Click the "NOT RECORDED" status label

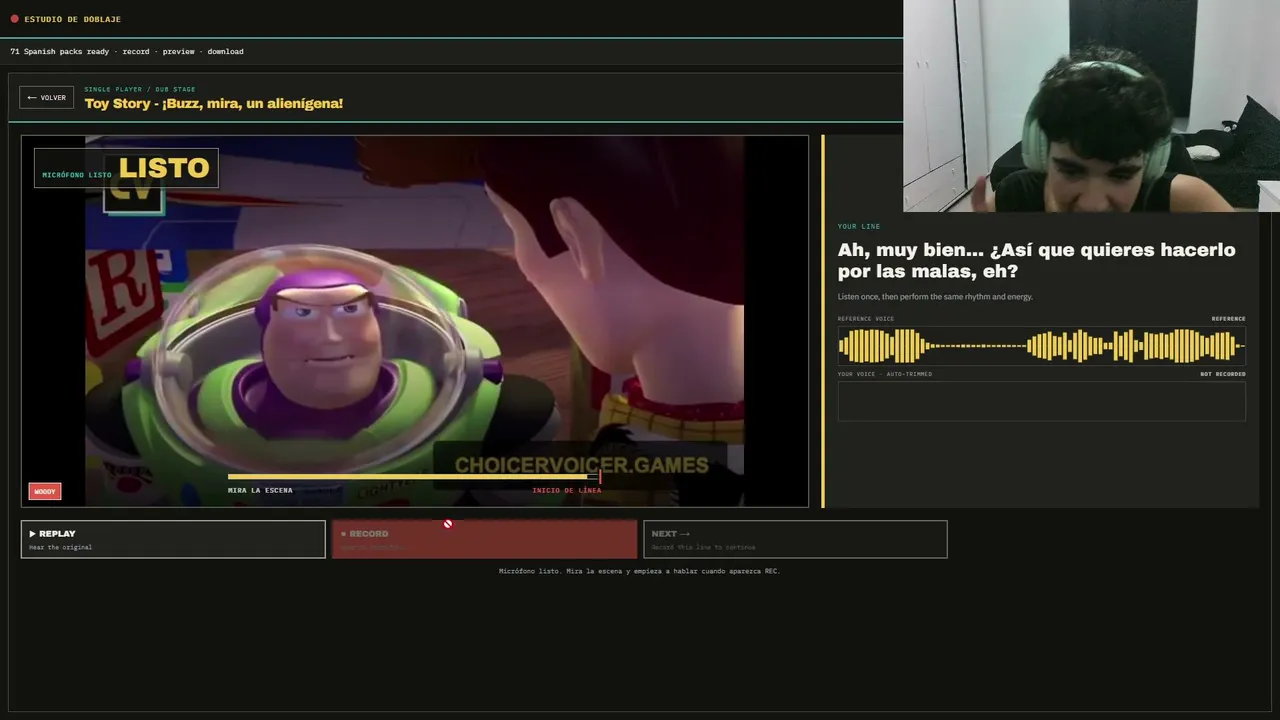[1223, 374]
